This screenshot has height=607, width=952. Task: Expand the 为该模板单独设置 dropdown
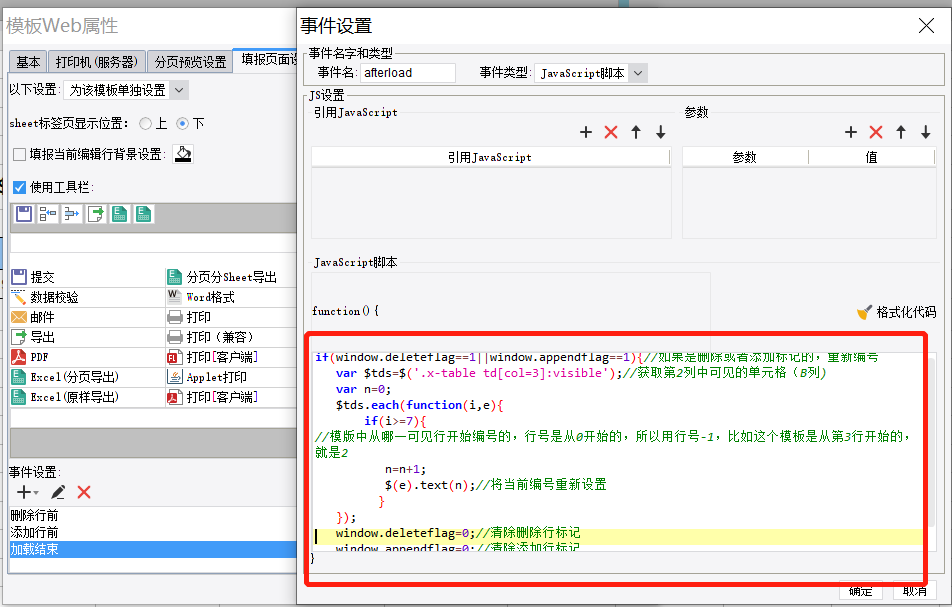click(178, 90)
